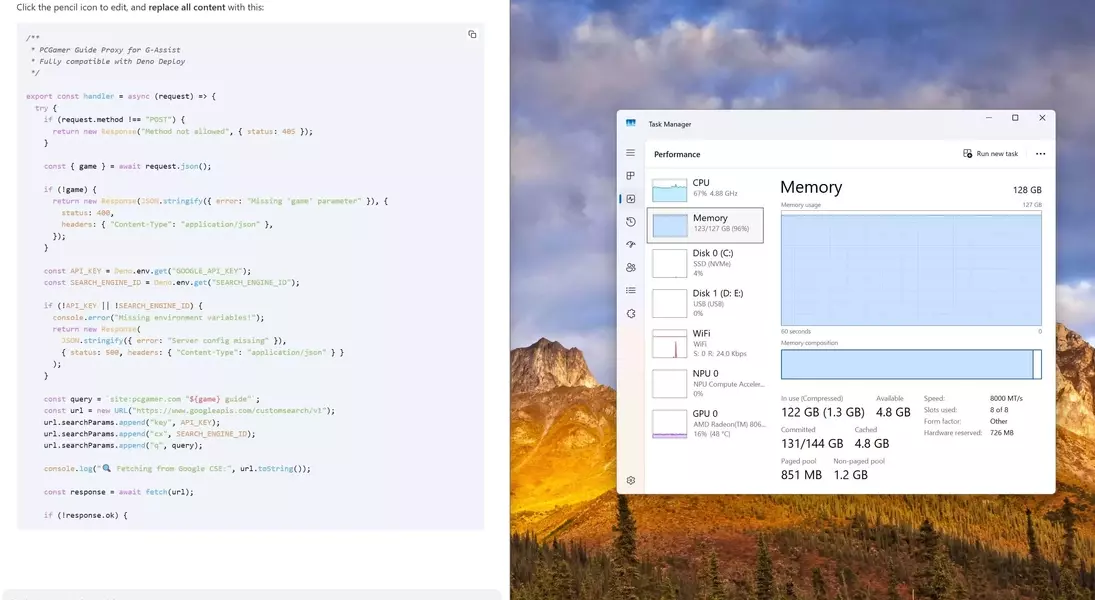Click the Cached 4.8 GB value
Viewport: 1095px width, 600px height.
point(872,444)
